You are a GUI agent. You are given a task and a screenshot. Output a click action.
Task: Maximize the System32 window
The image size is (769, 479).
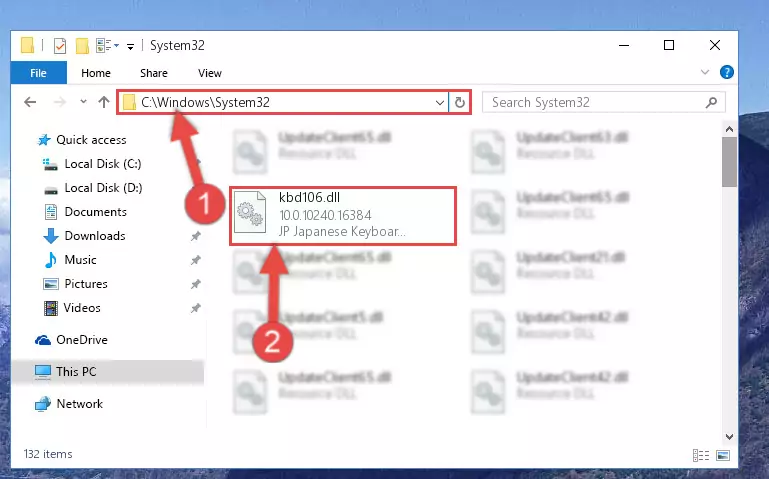click(x=668, y=46)
